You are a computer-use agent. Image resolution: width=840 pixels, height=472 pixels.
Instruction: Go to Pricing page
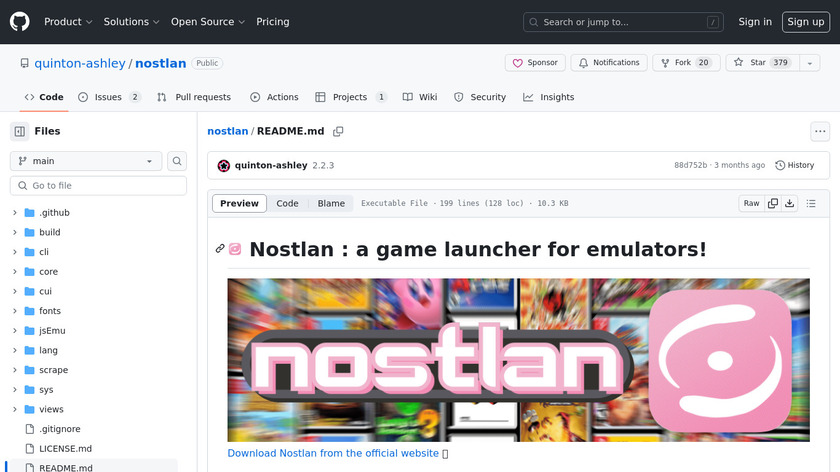point(273,22)
